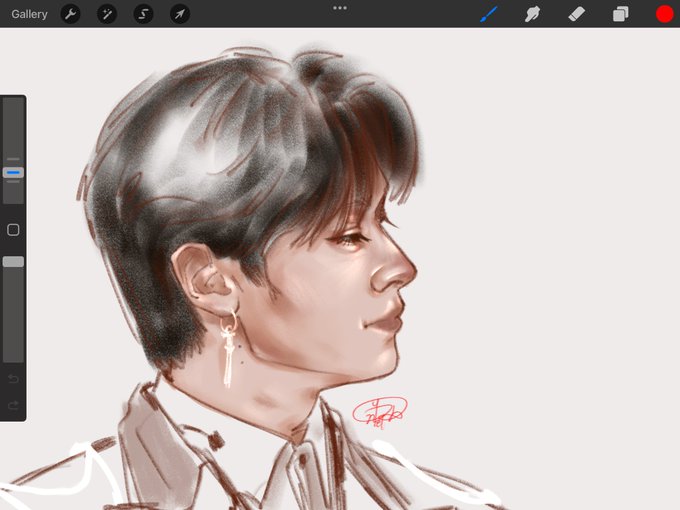
Task: Select the Eraser tool
Action: pyautogui.click(x=576, y=14)
